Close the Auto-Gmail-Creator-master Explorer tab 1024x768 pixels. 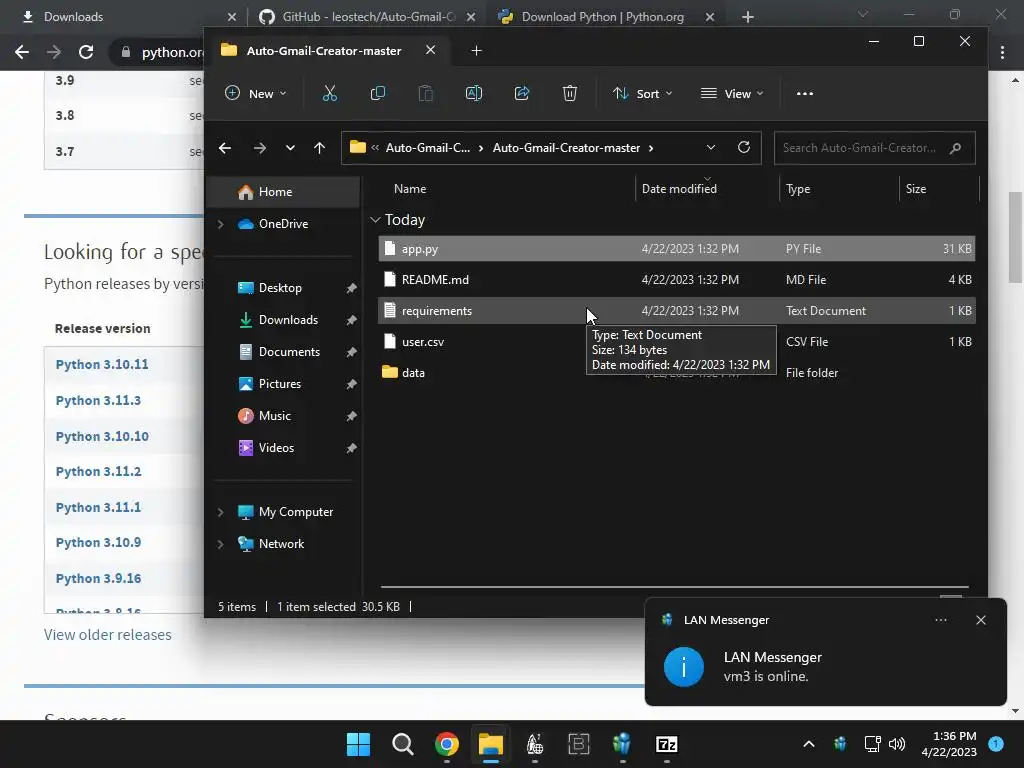(430, 50)
